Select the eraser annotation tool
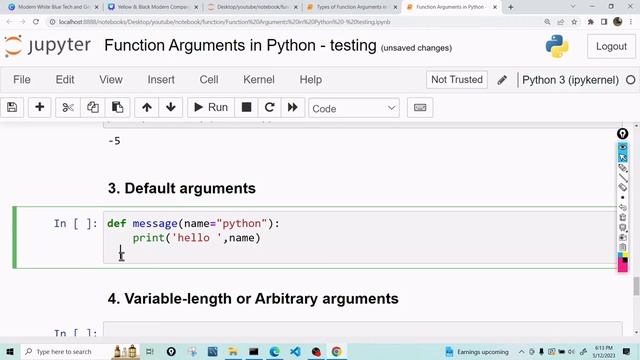This screenshot has width=640, height=360. [x=622, y=187]
